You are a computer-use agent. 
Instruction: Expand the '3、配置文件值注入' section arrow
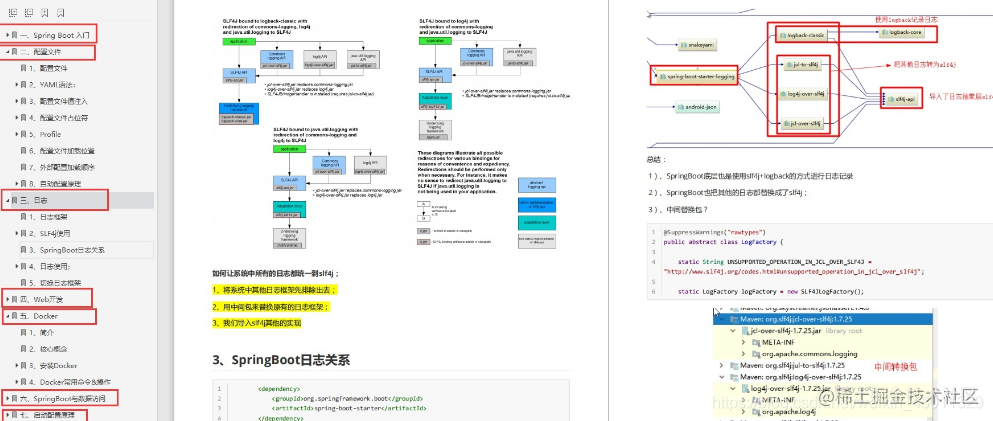(x=17, y=101)
